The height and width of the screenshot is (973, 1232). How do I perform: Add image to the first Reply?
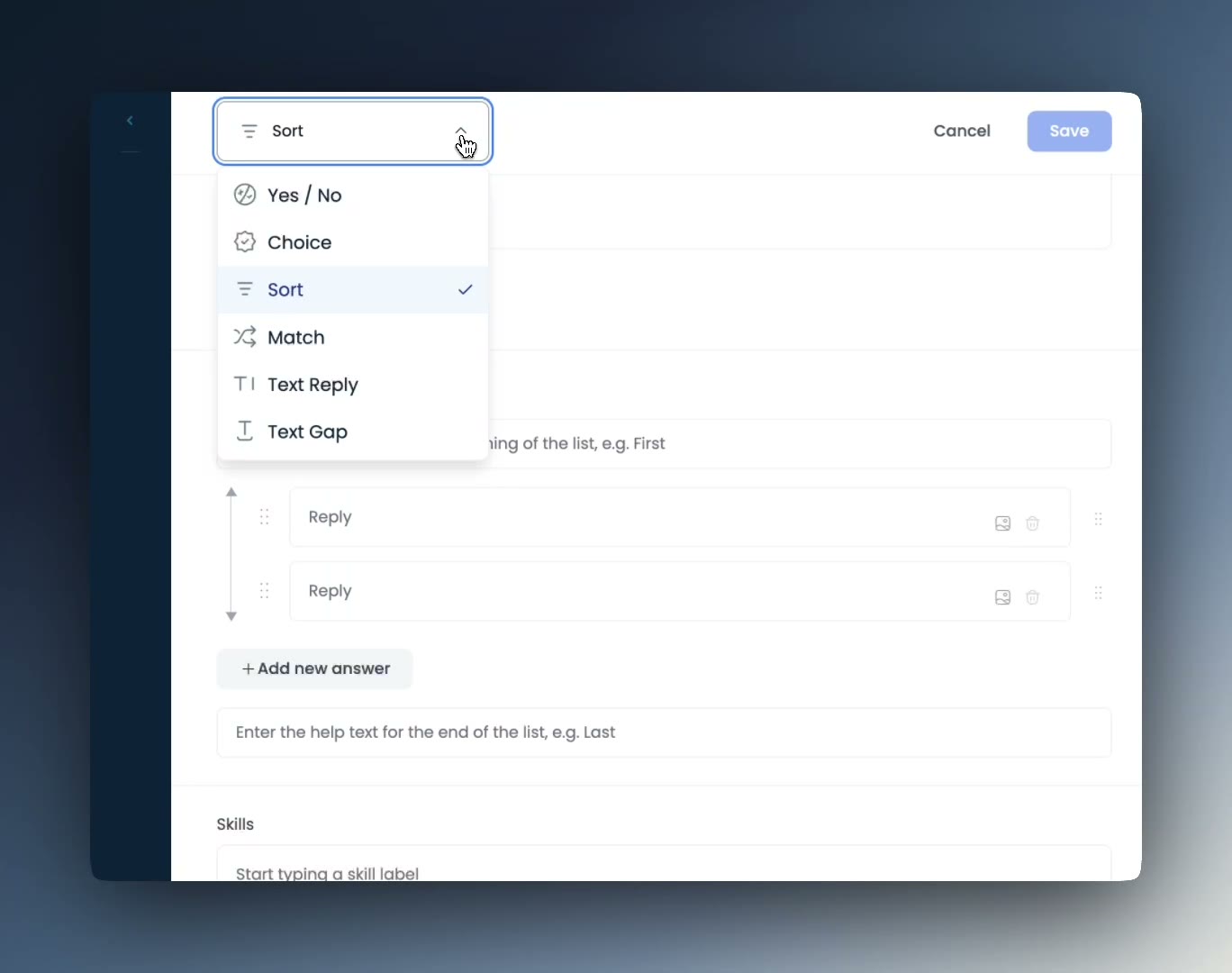pyautogui.click(x=1002, y=523)
